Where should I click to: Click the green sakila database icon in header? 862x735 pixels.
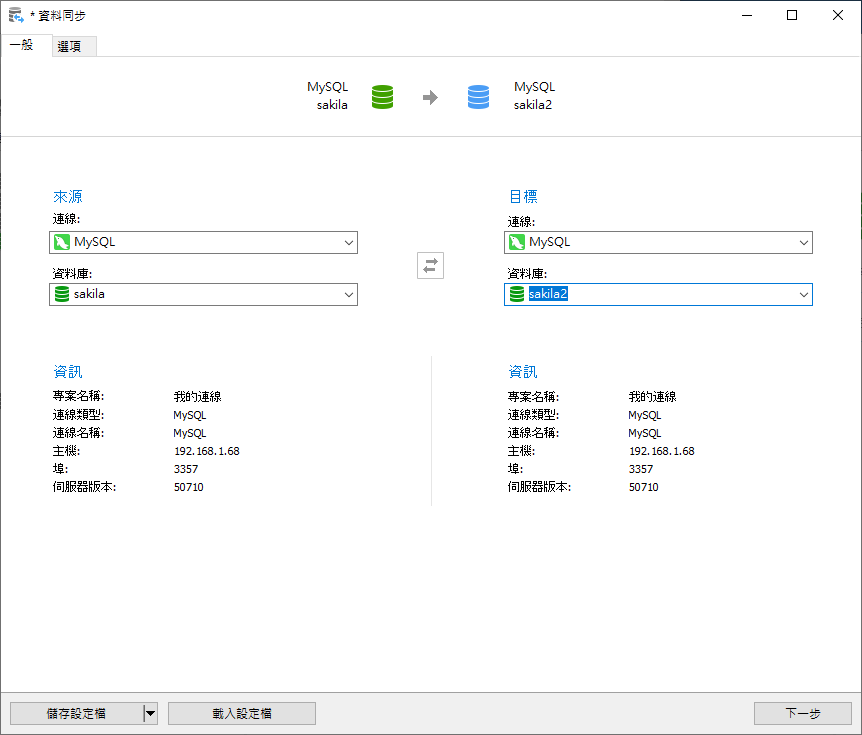point(382,97)
